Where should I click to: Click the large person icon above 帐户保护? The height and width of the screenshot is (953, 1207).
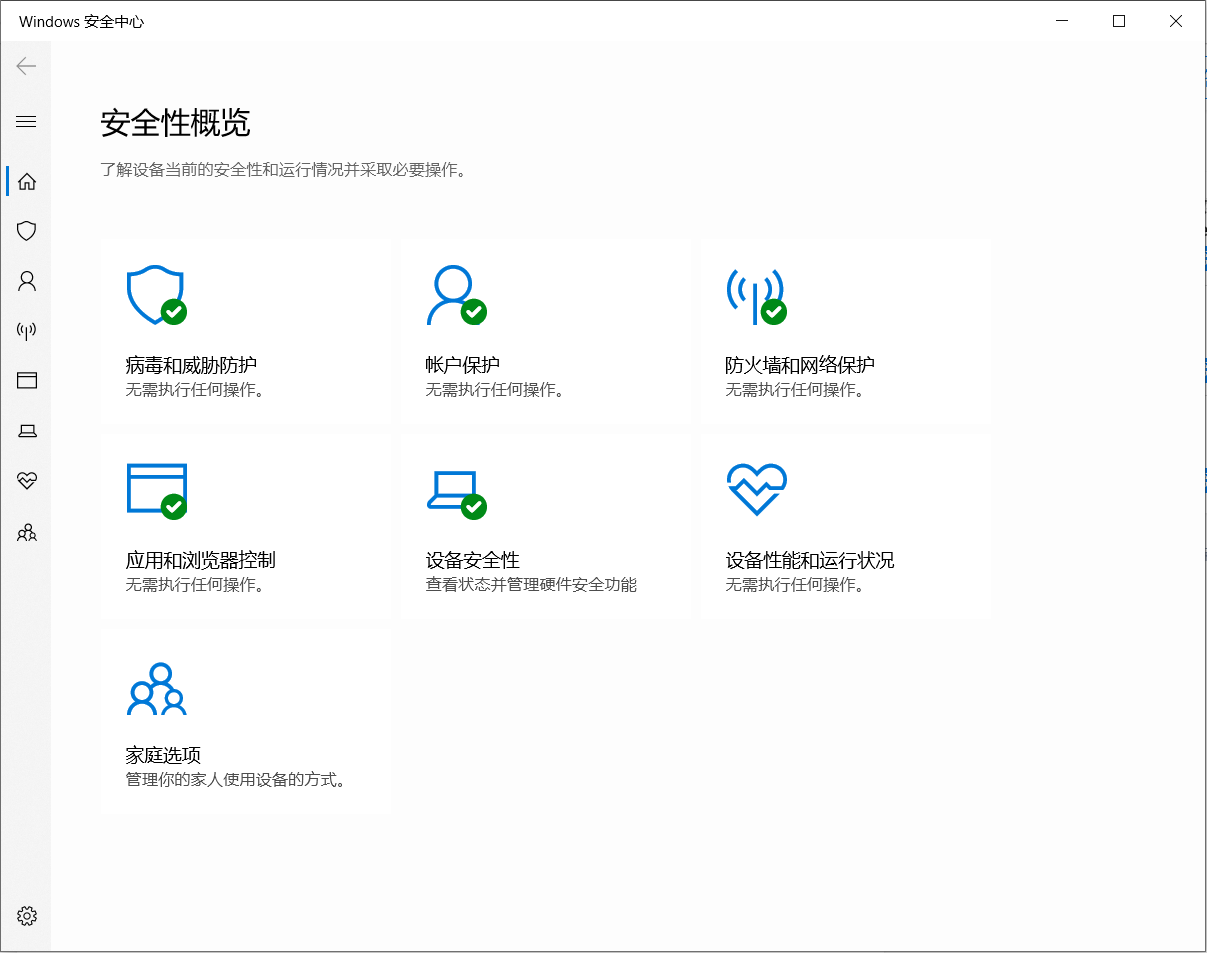click(456, 295)
